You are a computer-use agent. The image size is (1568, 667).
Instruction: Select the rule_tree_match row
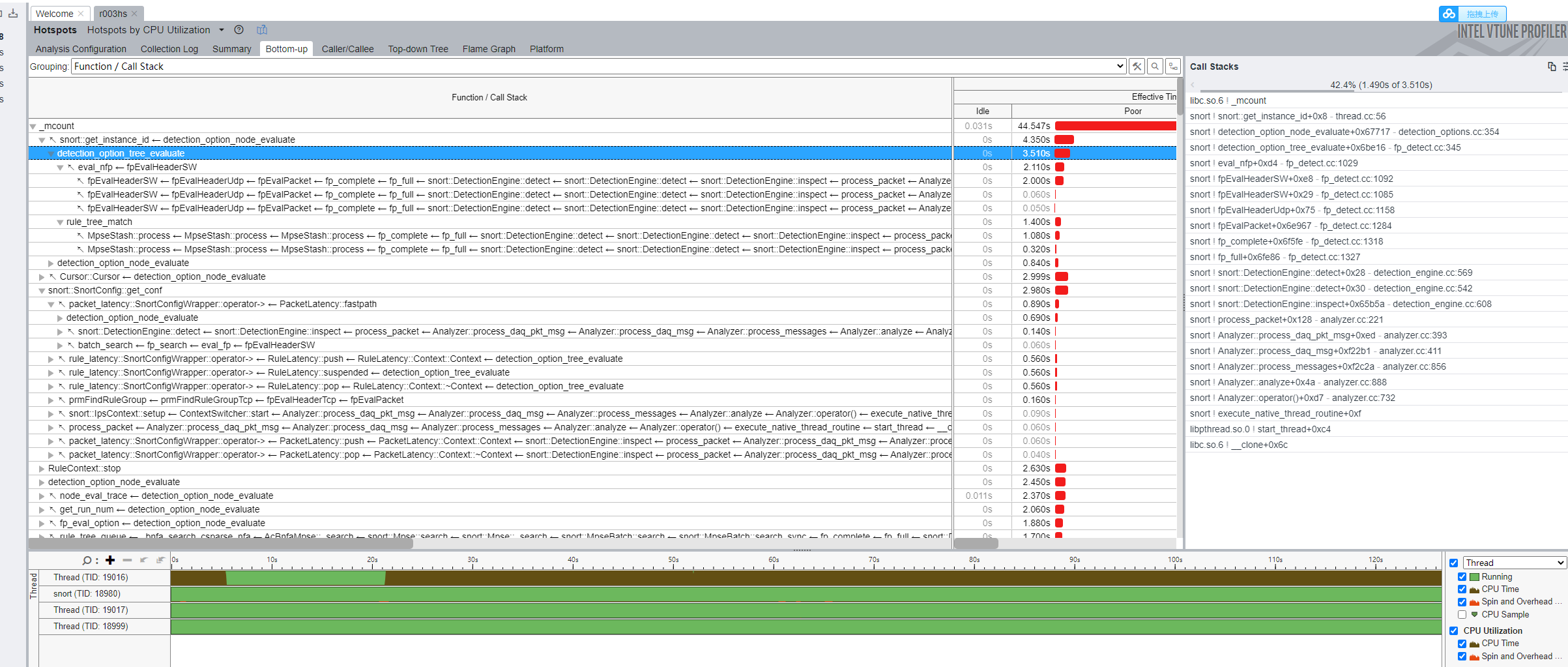point(99,222)
